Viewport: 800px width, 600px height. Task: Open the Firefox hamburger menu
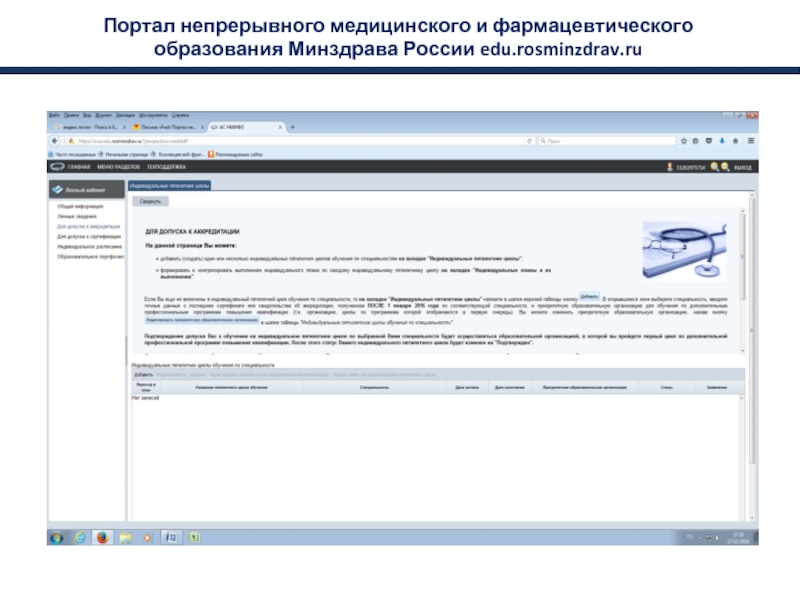pyautogui.click(x=751, y=141)
